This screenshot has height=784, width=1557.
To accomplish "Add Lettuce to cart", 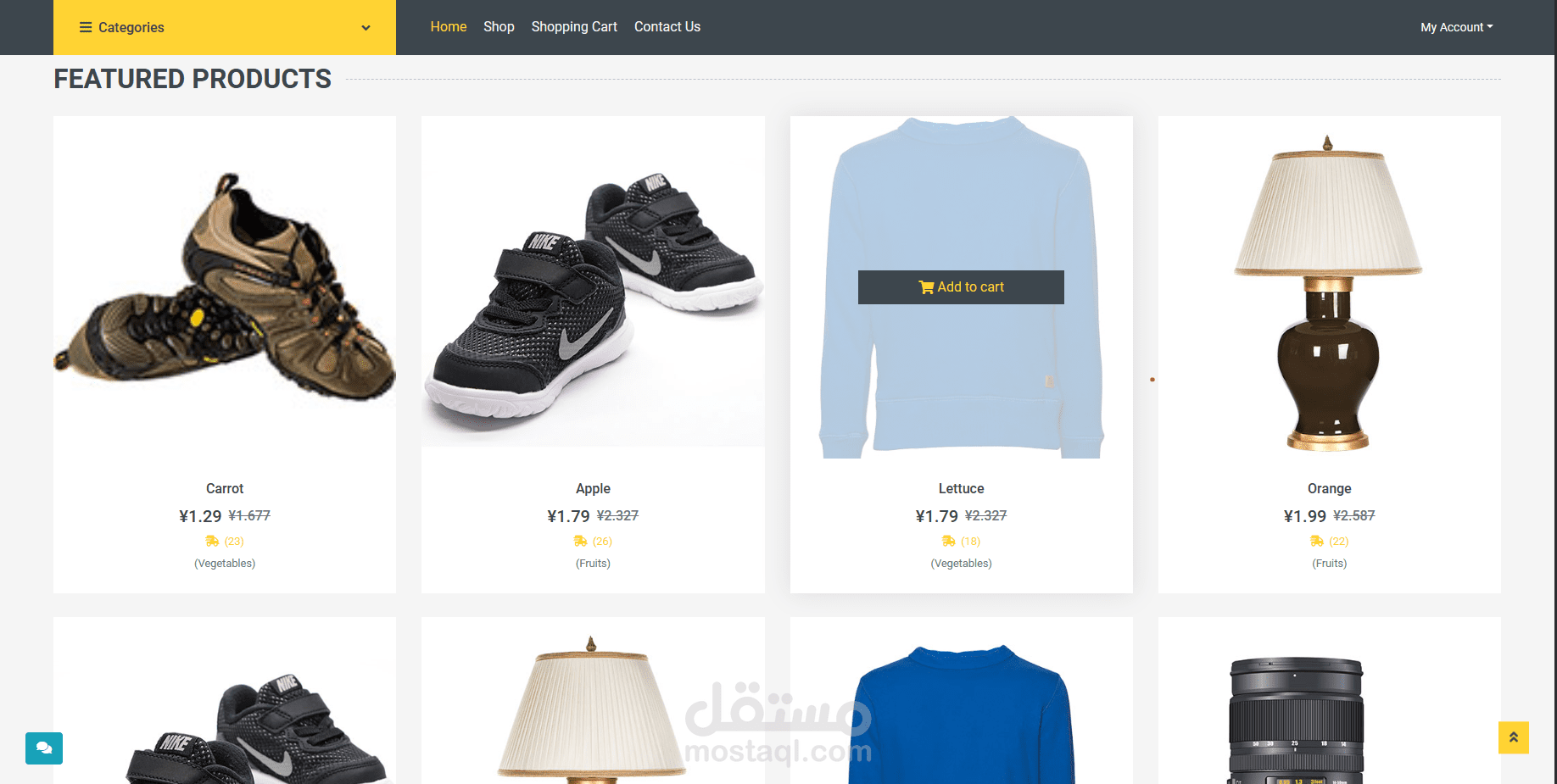I will click(961, 287).
